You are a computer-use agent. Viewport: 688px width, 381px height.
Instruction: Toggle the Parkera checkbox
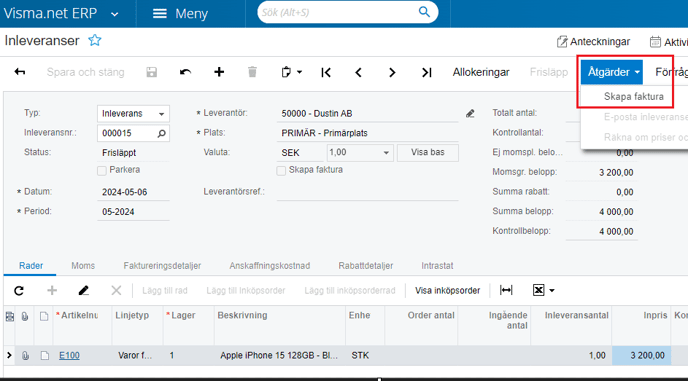102,171
